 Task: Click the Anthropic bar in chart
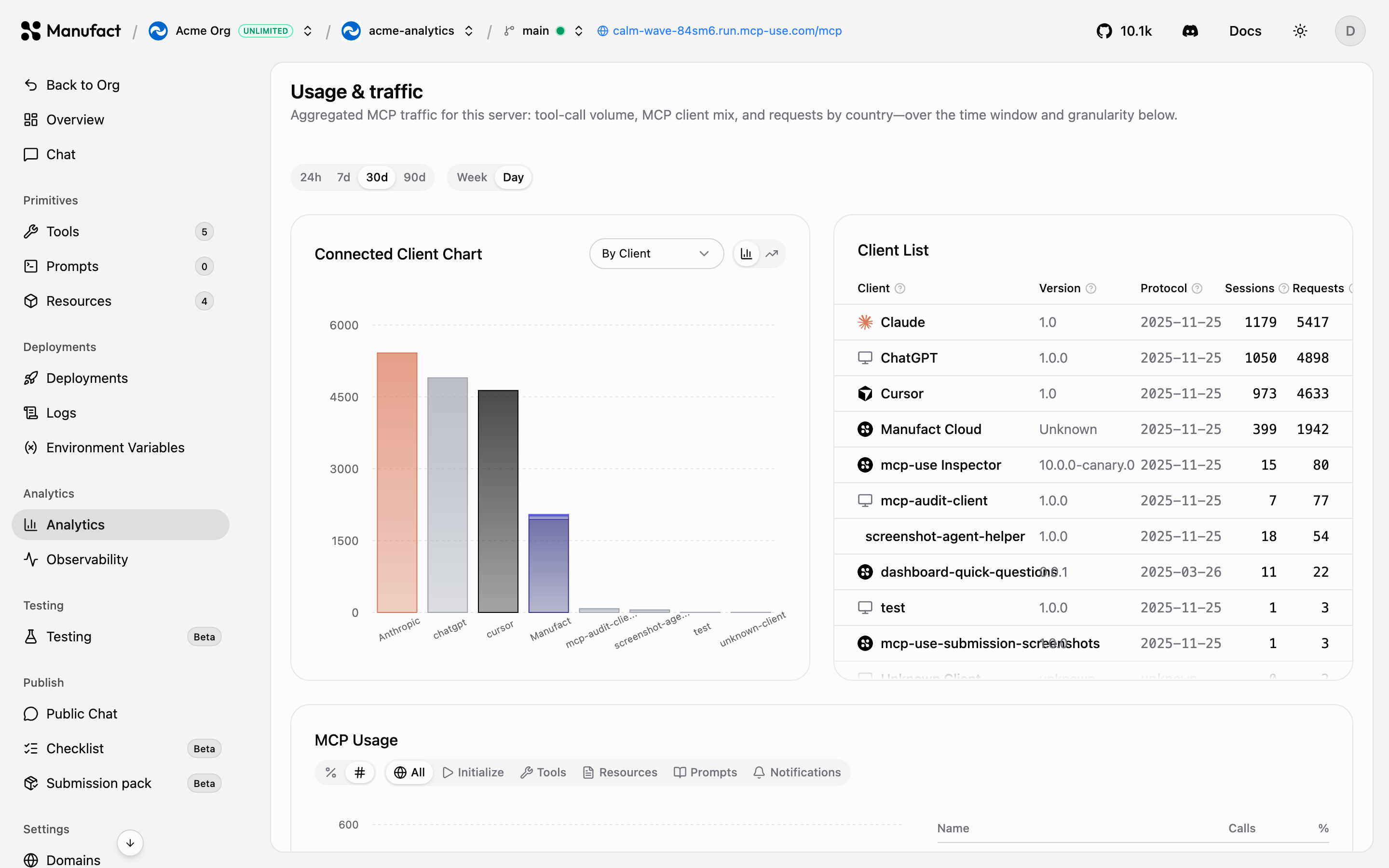[x=396, y=483]
